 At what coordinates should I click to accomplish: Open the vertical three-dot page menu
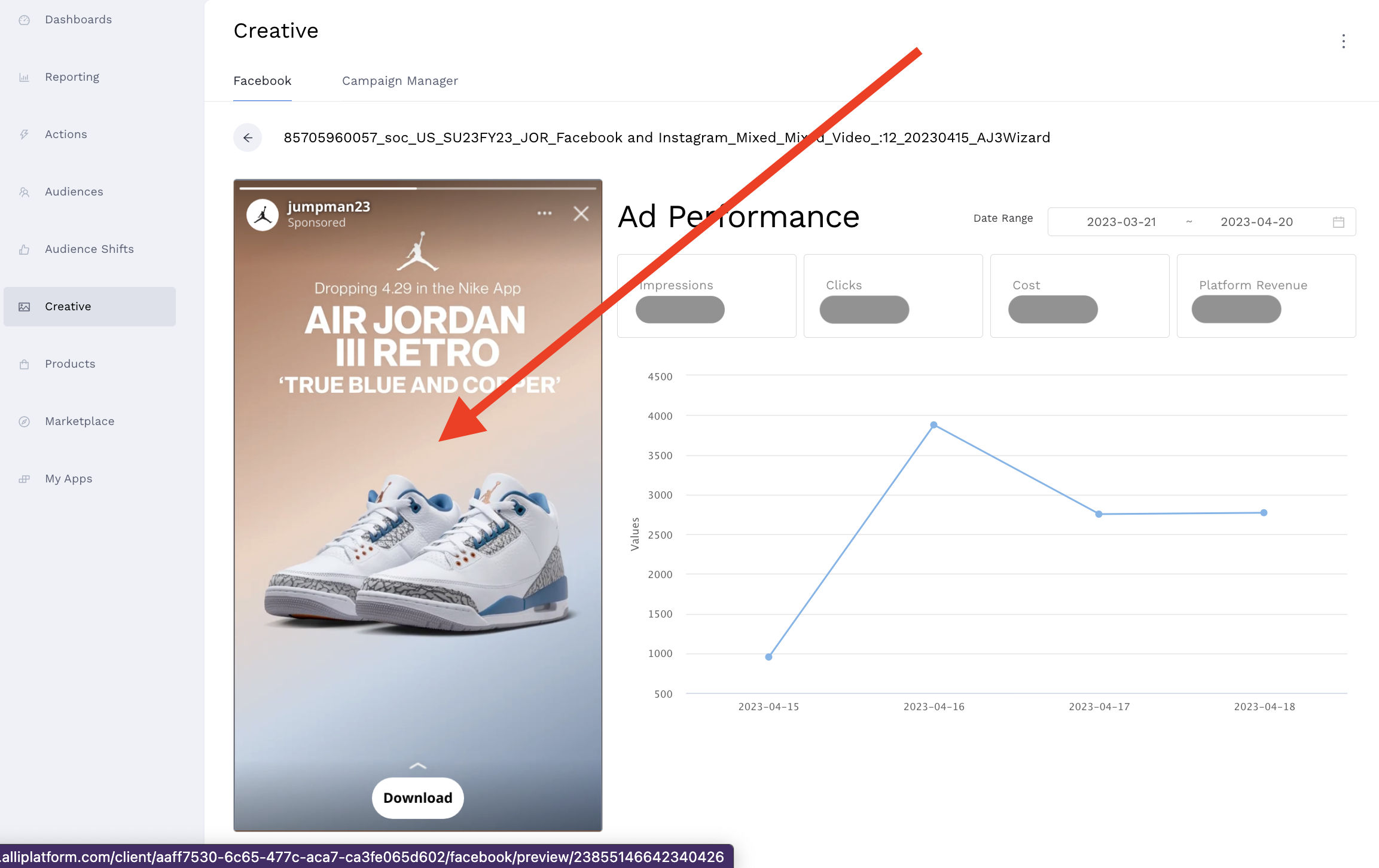pyautogui.click(x=1343, y=41)
